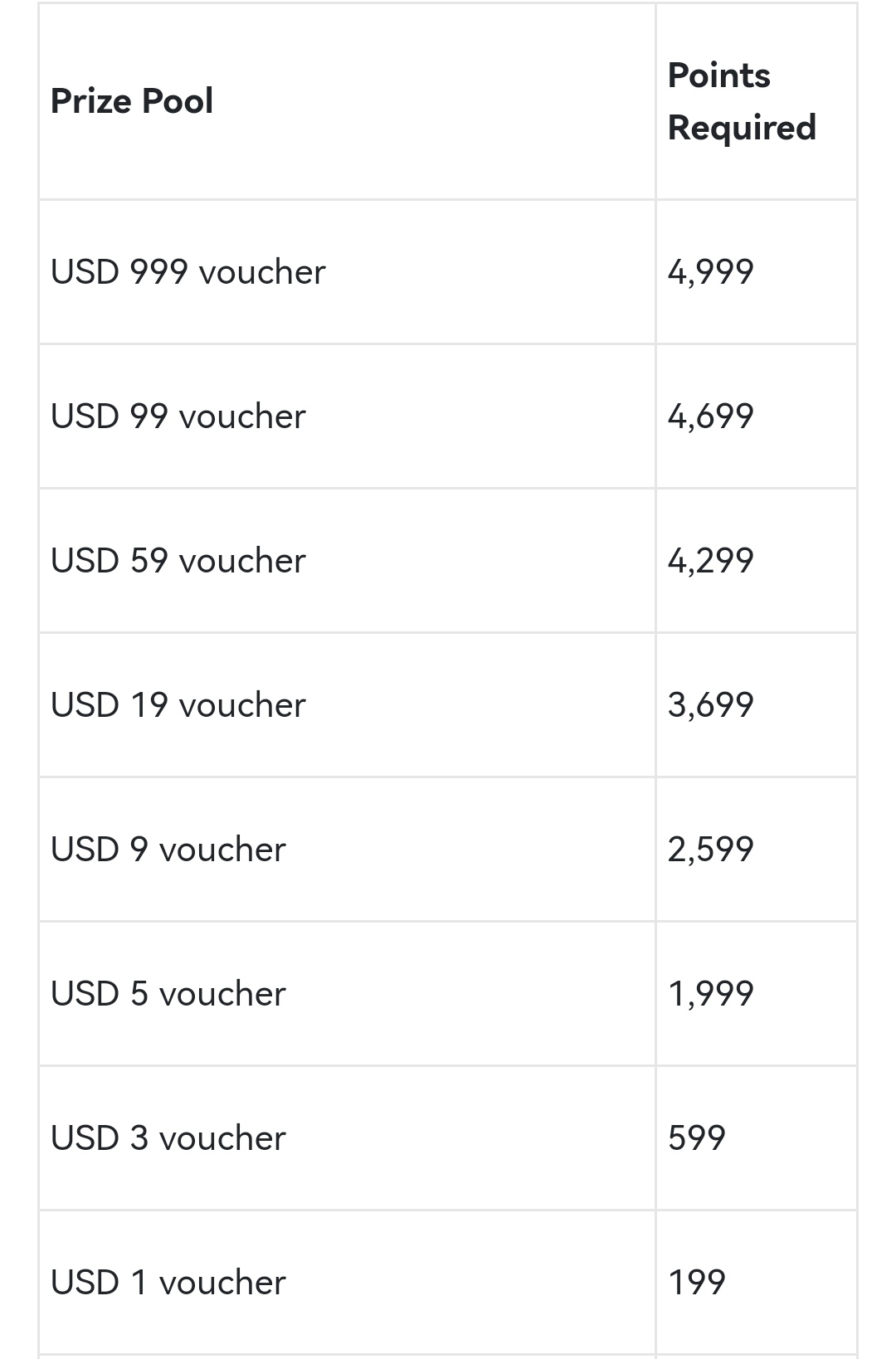Select the USD 99 voucher cell
Screen dimensions: 896x1359
click(178, 416)
